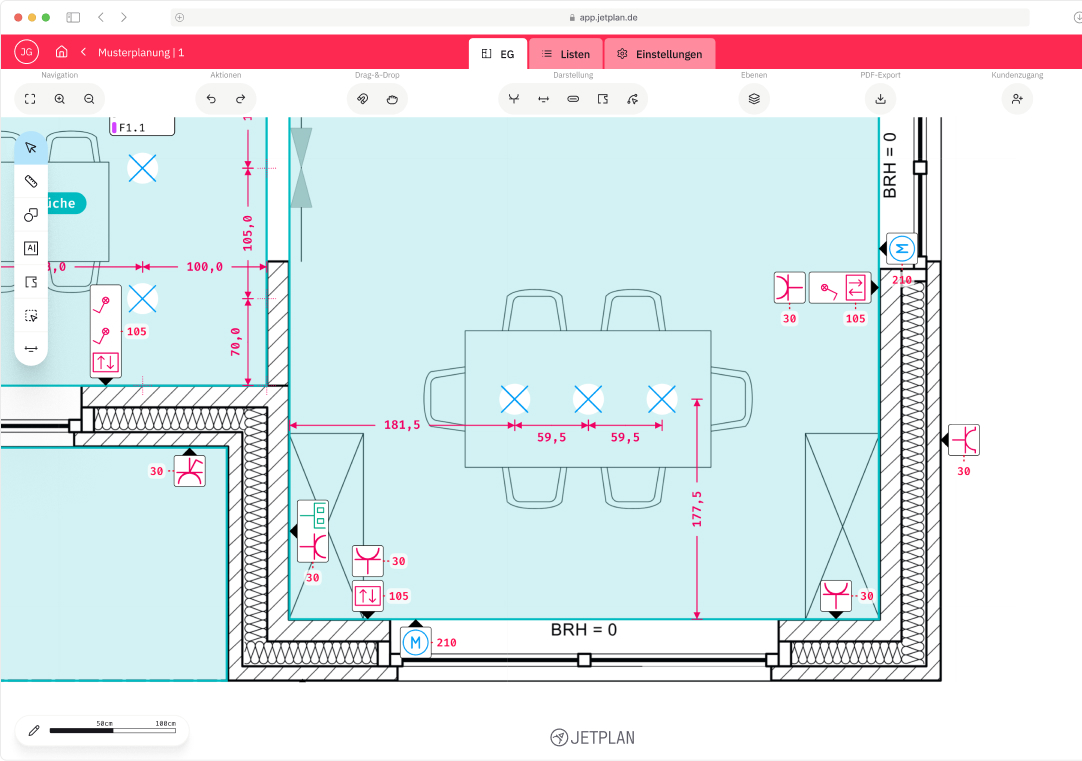Viewport: 1082px width, 761px height.
Task: Click the 177,5 vertical dimension value
Action: (697, 509)
